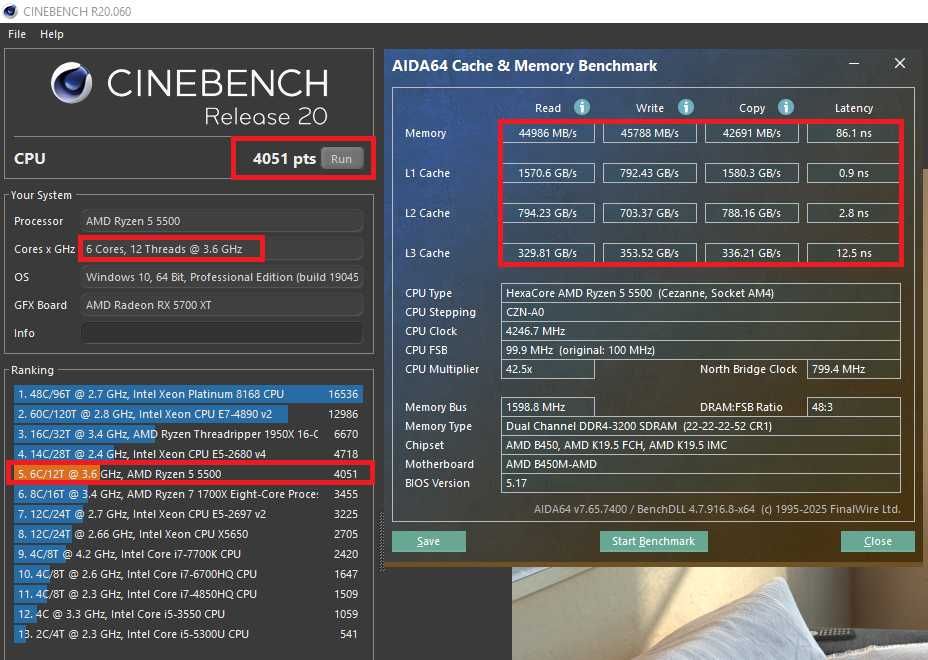The height and width of the screenshot is (660, 928).
Task: Click the OS field showing Windows 10
Action: pos(222,277)
